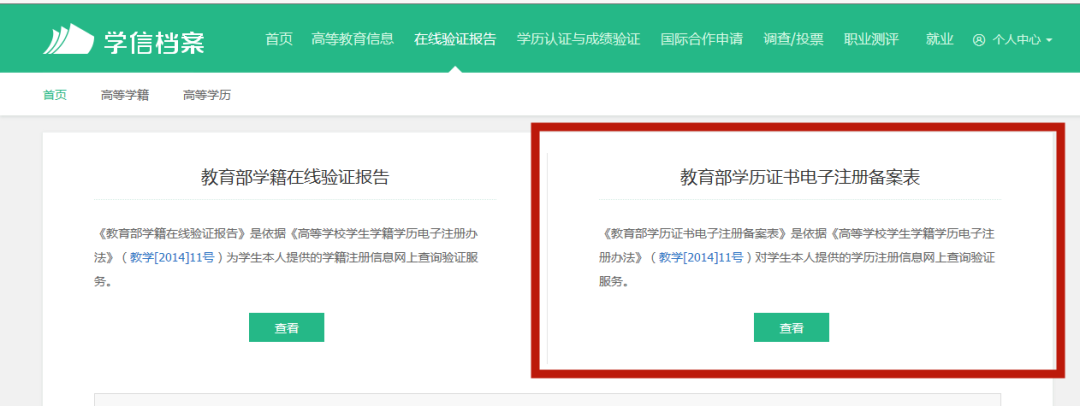
Task: Navigate to 国际合作申请
Action: [x=701, y=40]
